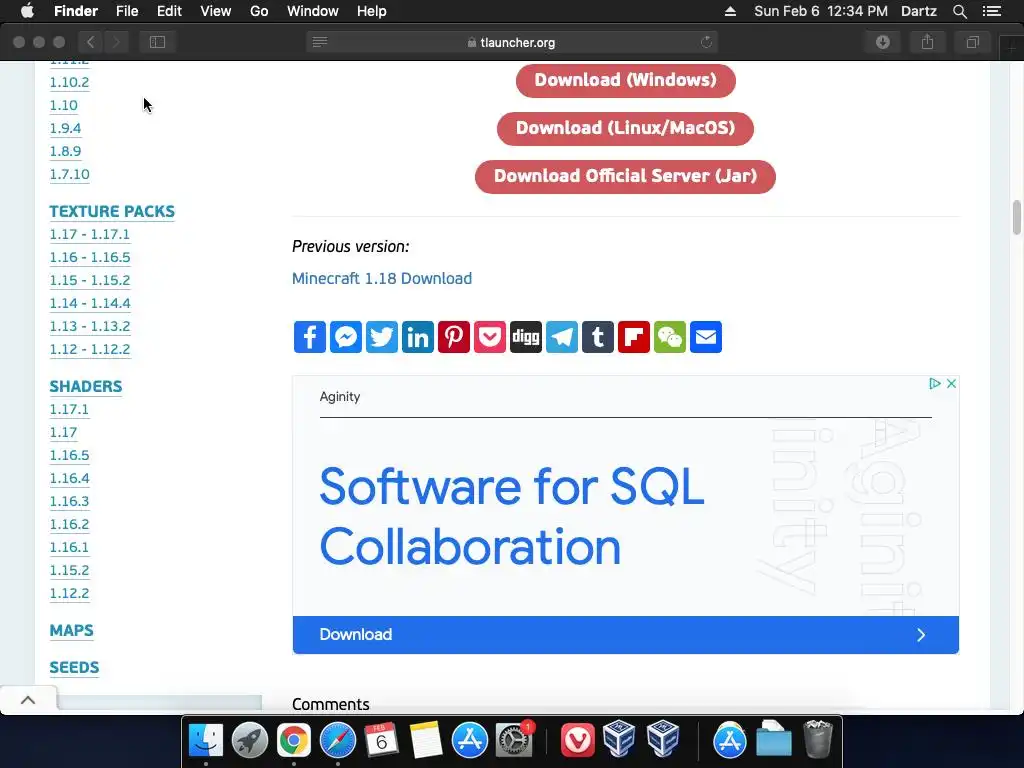The image size is (1024, 768).
Task: Open version 1.7.10 link
Action: tap(69, 174)
